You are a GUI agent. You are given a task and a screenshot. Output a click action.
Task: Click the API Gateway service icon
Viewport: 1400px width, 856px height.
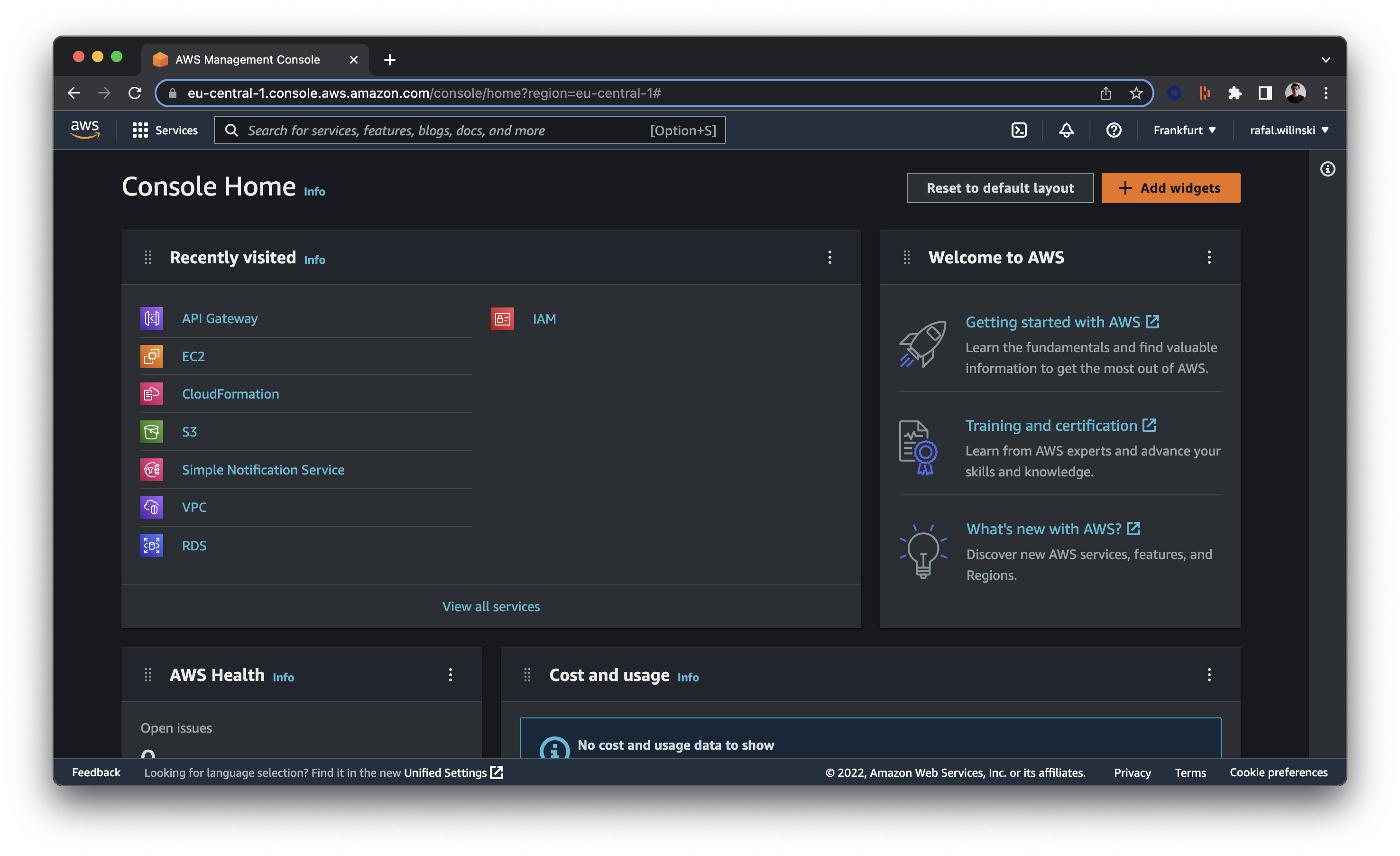[x=152, y=318]
